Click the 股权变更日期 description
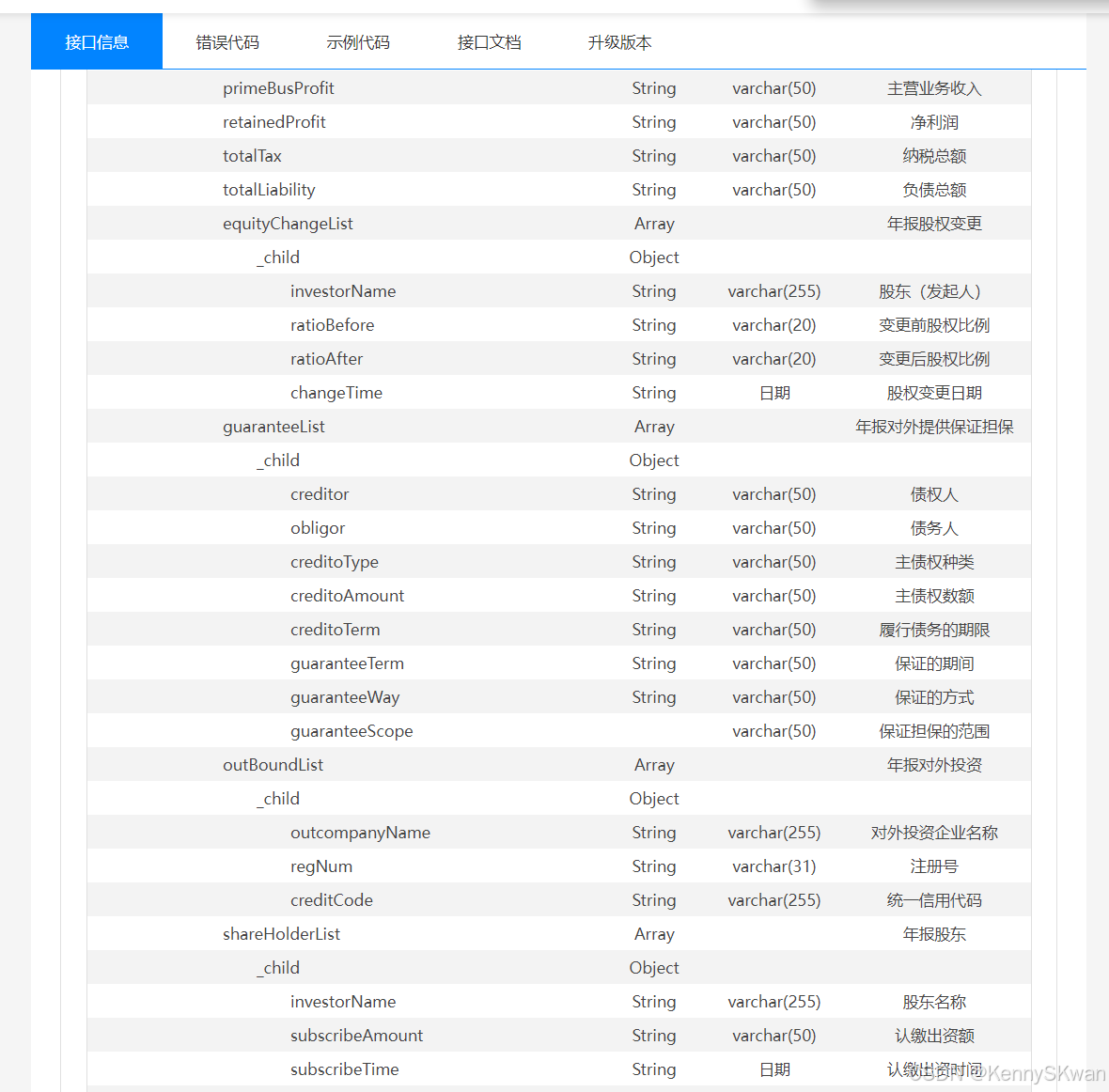Screen dimensions: 1109x1092 pos(933,393)
